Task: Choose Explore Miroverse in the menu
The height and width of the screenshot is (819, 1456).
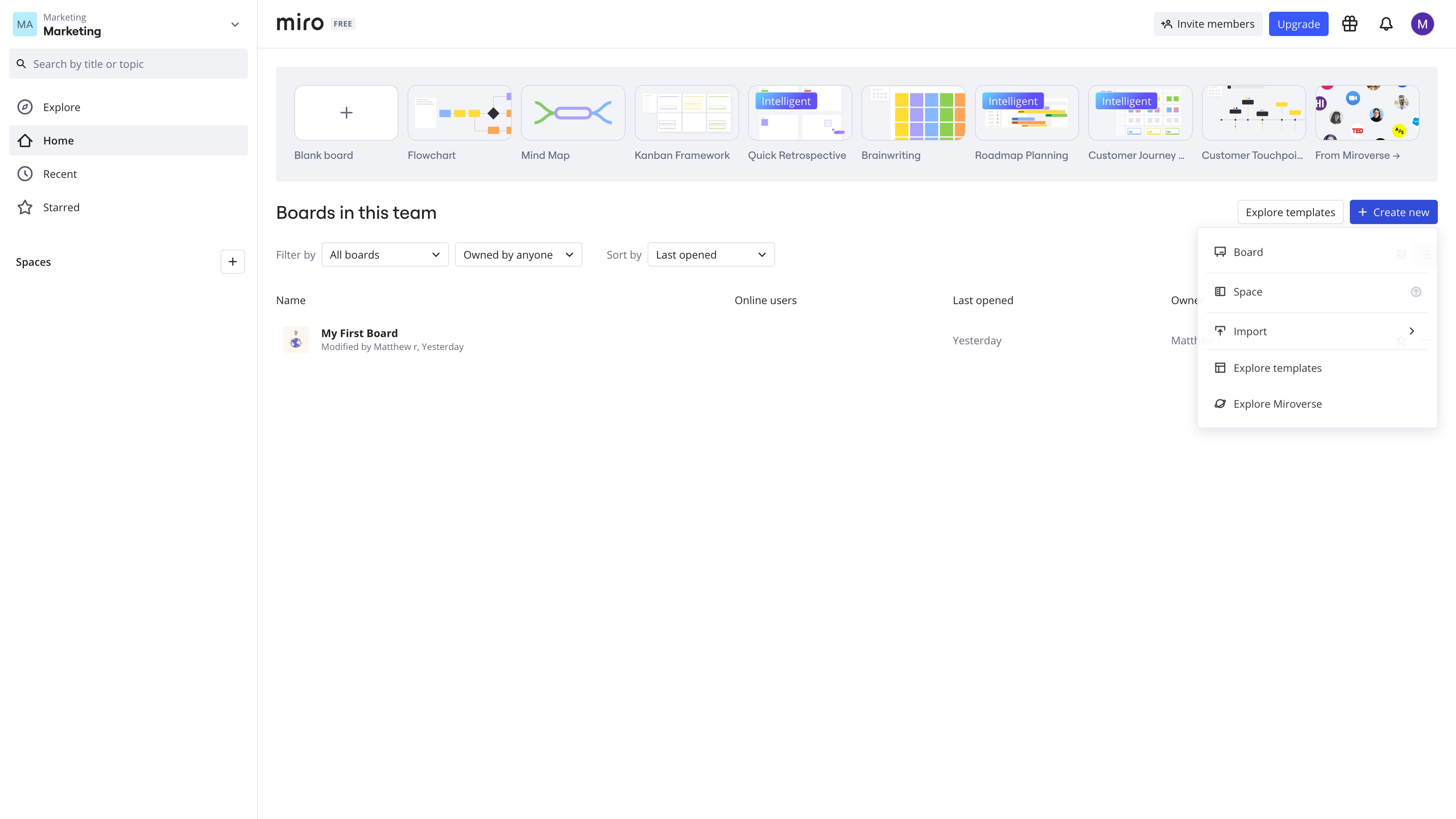Action: (1317, 404)
